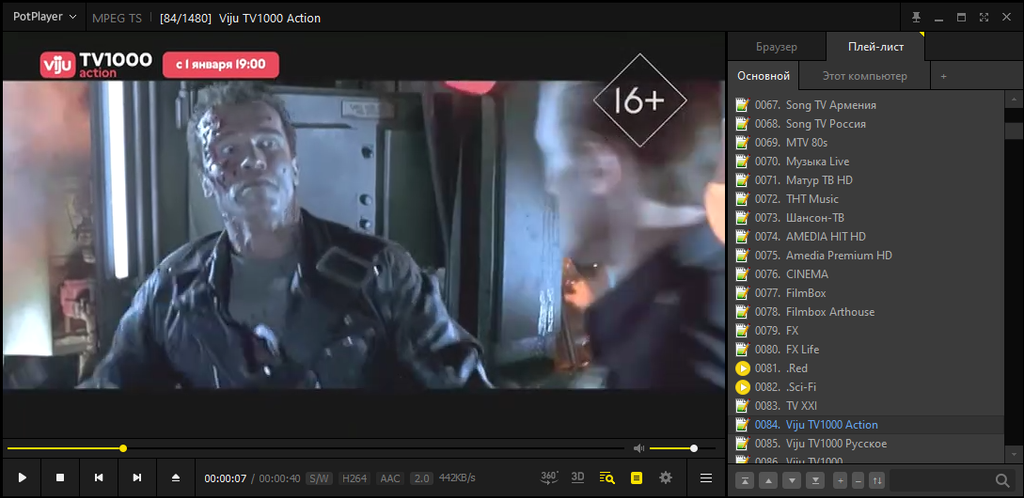Select 0071. Матур ТВ HD channel
Viewport: 1024px width, 498px height.
click(866, 180)
